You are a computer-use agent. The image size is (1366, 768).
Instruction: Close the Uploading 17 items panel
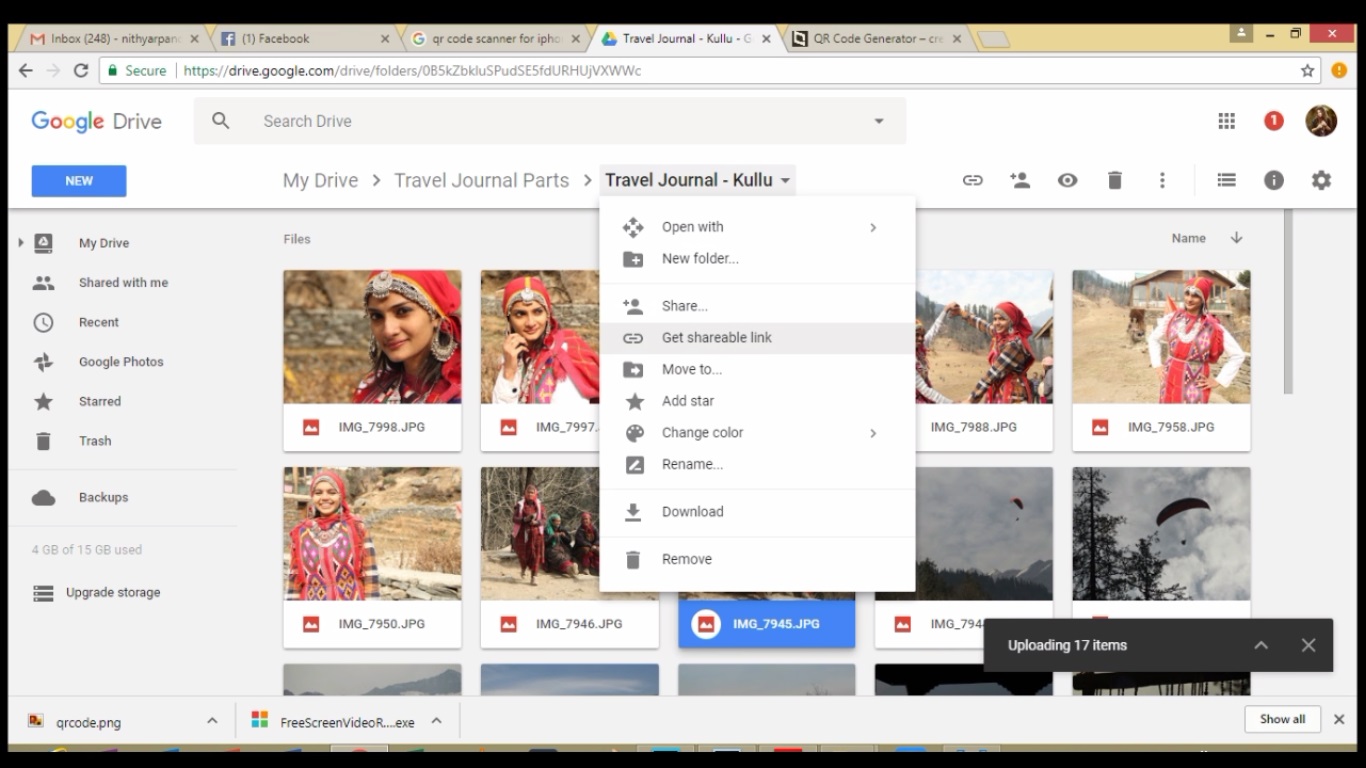pyautogui.click(x=1308, y=646)
